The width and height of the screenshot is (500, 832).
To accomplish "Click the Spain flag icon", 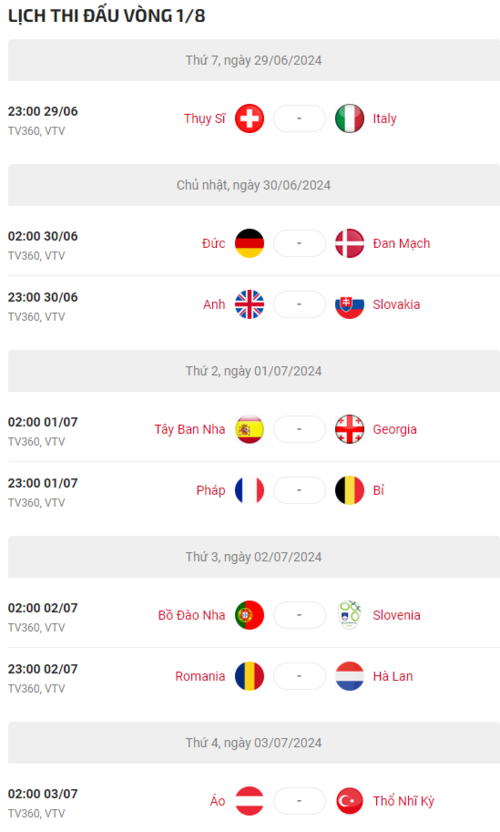I will (x=249, y=429).
